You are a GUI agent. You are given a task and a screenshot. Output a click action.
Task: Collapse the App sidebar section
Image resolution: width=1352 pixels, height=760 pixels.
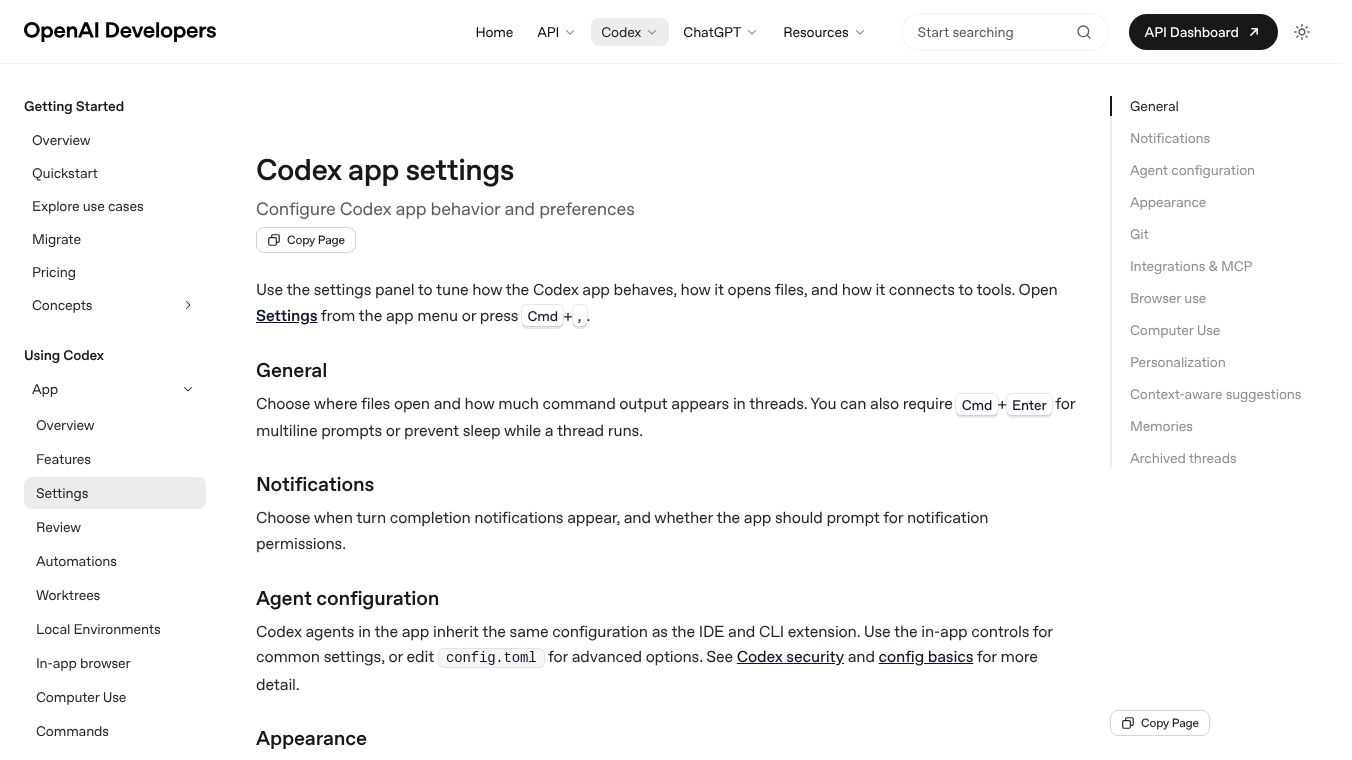pos(188,389)
